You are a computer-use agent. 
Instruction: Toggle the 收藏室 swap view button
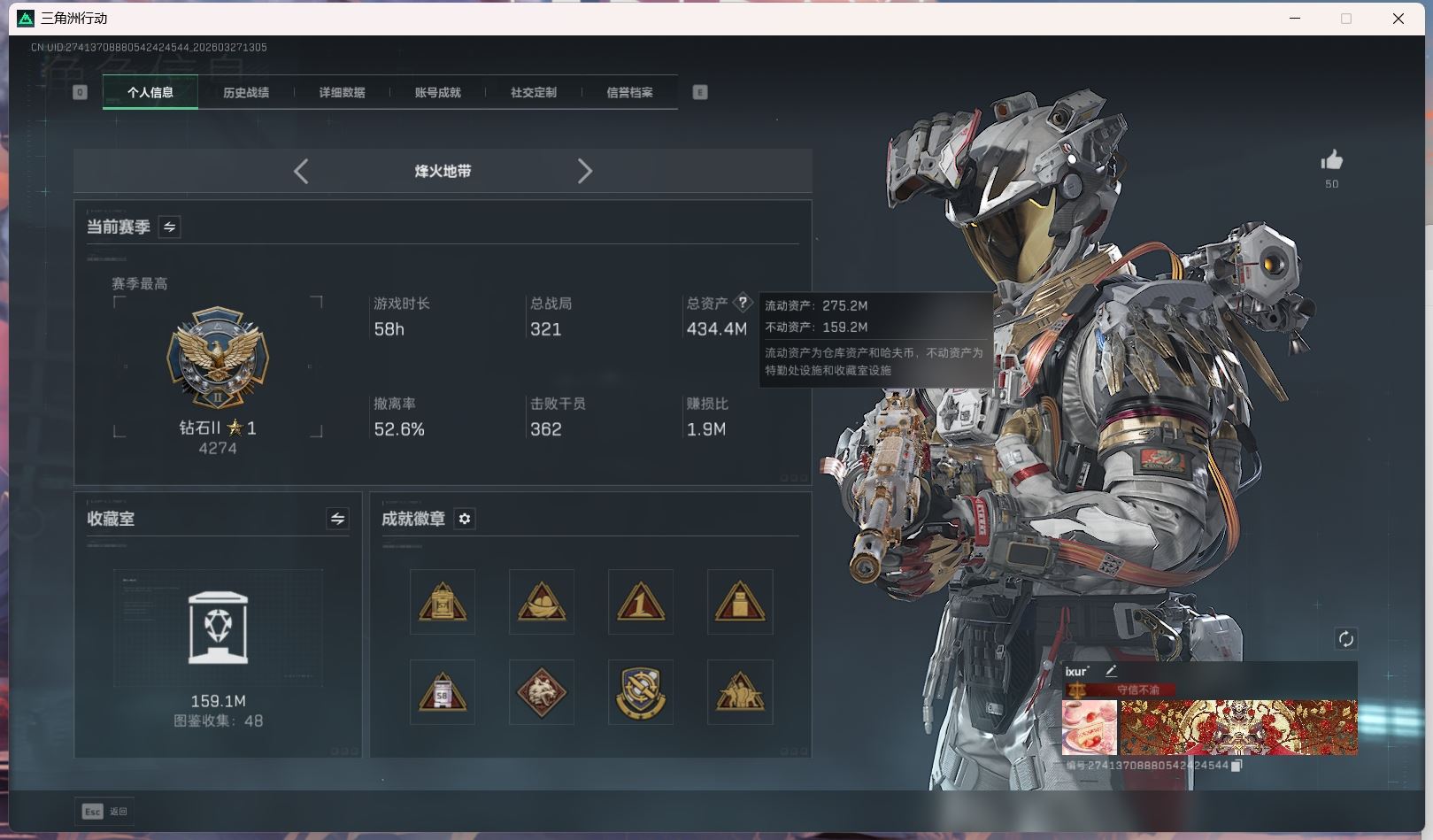337,519
